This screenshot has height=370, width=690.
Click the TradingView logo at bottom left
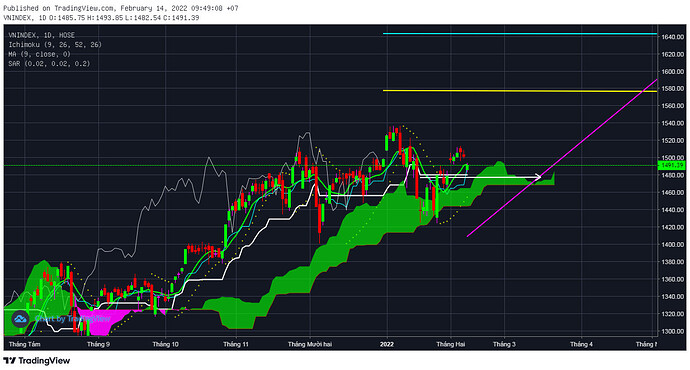(37, 361)
